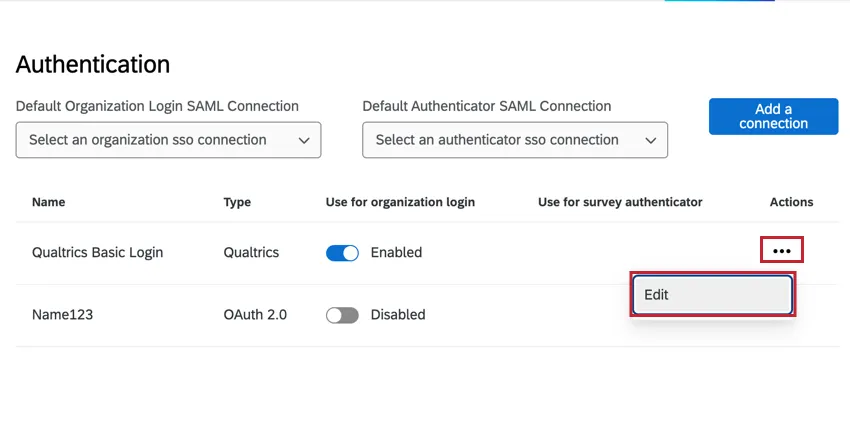Click the Name column header
850x425 pixels.
[x=48, y=202]
